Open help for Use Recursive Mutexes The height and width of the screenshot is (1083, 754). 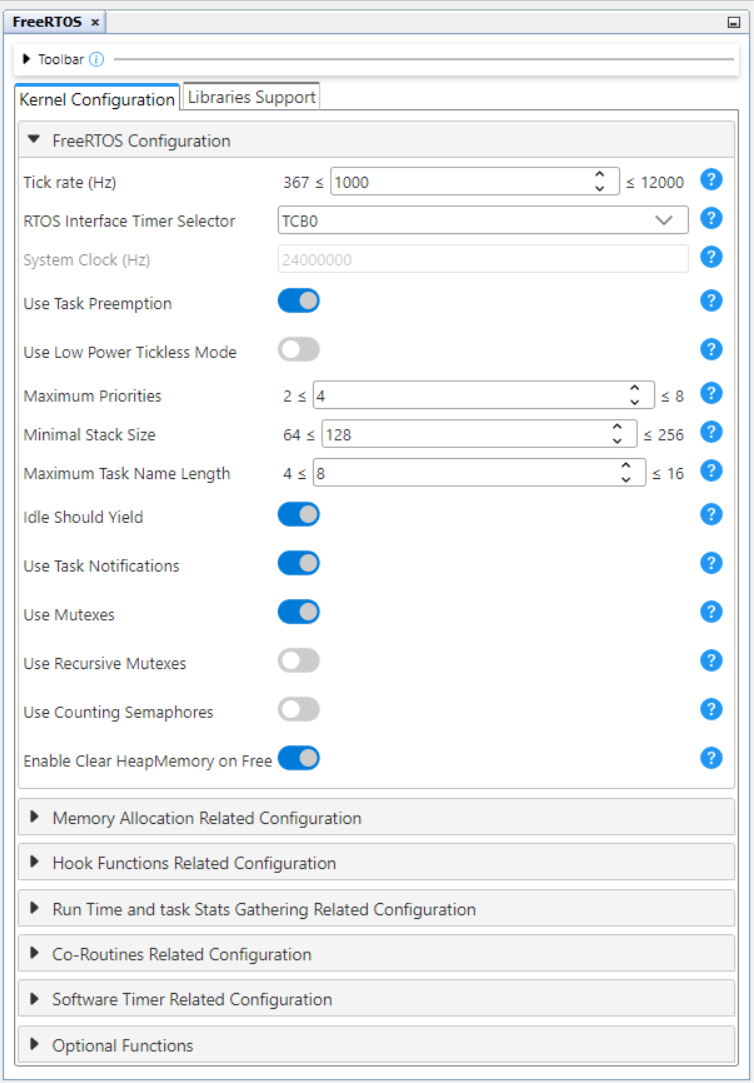pyautogui.click(x=711, y=661)
